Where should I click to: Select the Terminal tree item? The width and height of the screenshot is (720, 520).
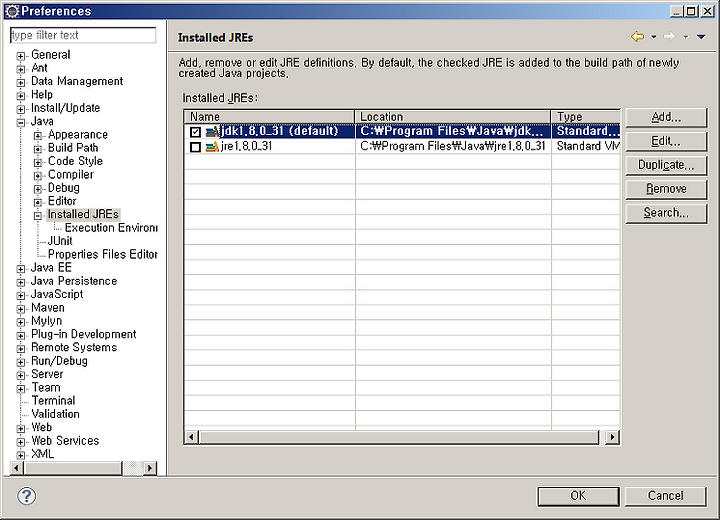tap(53, 401)
